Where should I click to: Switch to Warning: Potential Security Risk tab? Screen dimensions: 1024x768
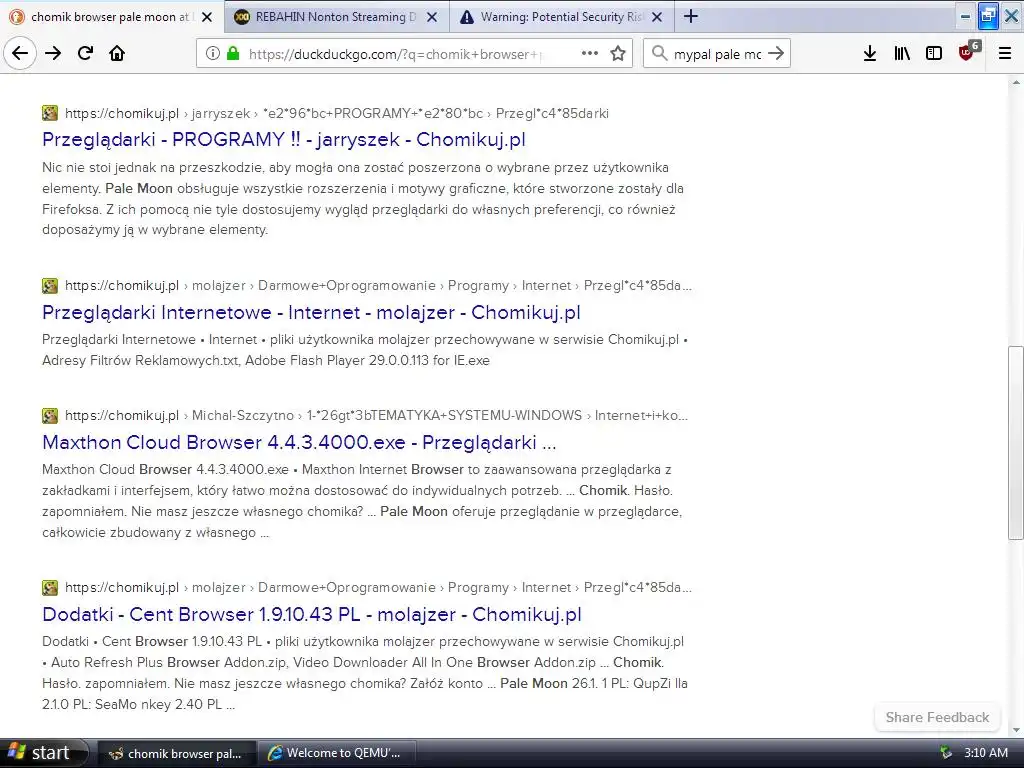pos(561,17)
